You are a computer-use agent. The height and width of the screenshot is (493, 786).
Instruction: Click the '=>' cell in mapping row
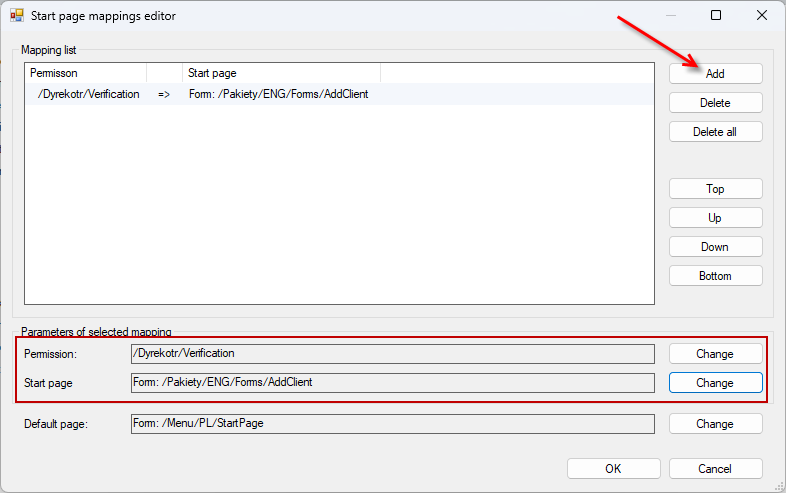click(164, 94)
